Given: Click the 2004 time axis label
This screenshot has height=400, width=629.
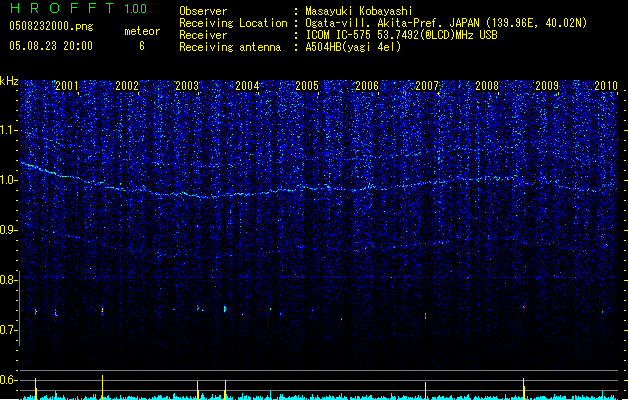Looking at the screenshot, I should [x=247, y=85].
